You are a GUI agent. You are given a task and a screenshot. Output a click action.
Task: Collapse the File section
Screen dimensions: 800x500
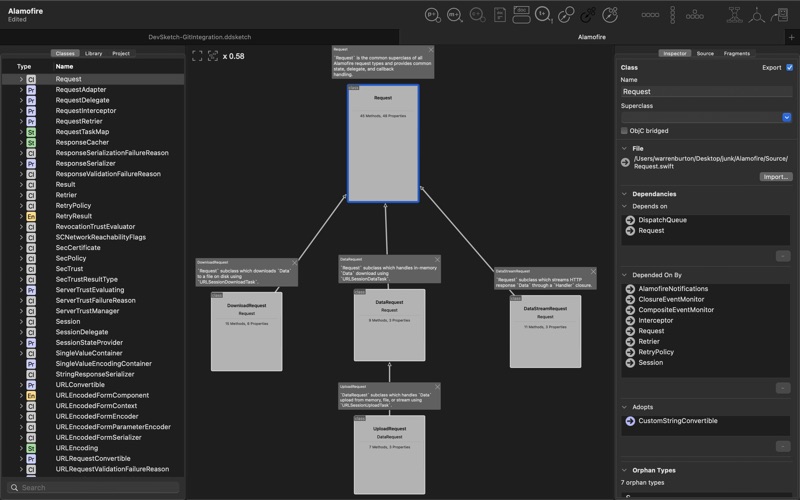[x=624, y=148]
